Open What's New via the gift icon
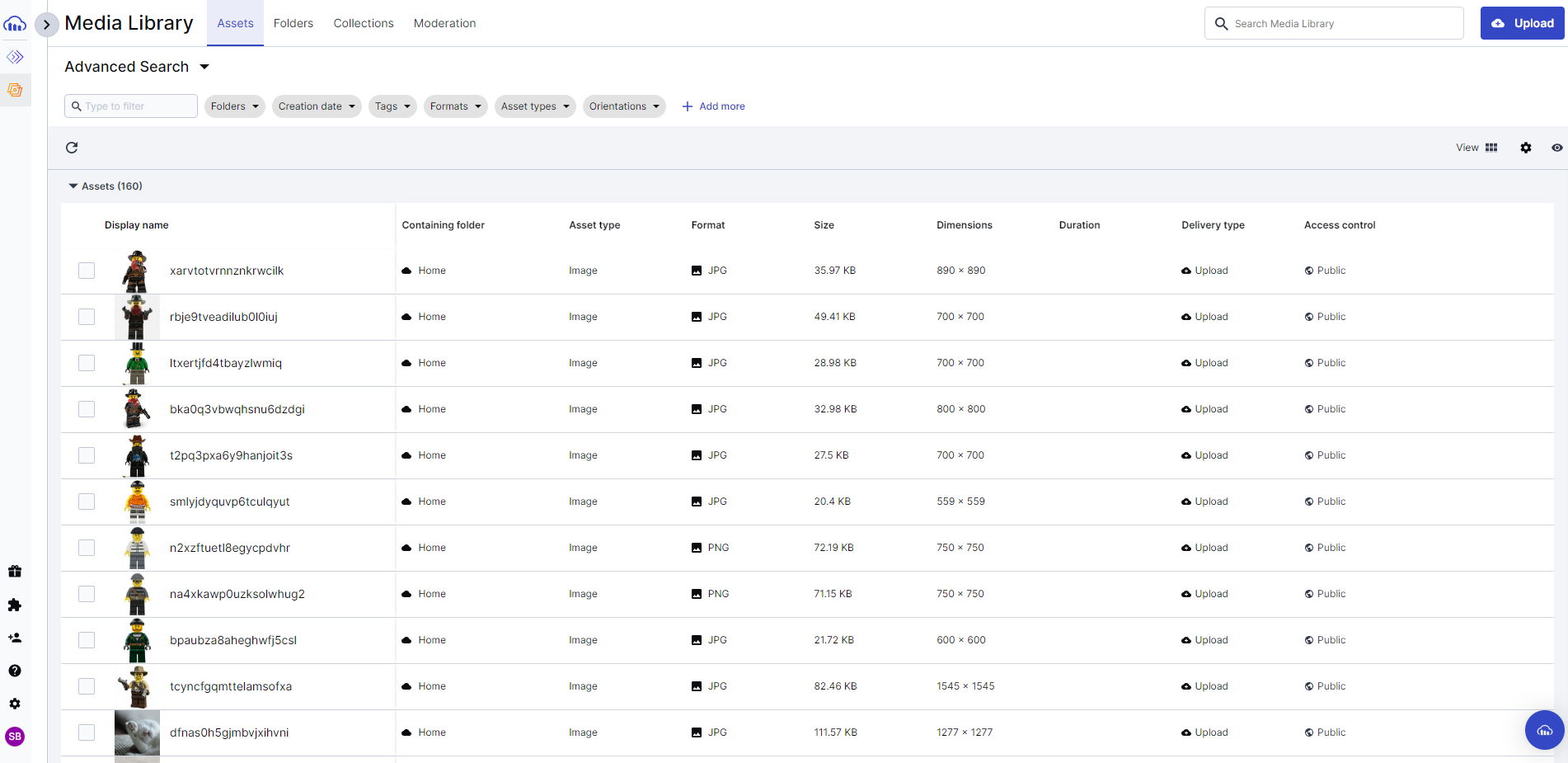The image size is (1568, 763). pyautogui.click(x=15, y=571)
